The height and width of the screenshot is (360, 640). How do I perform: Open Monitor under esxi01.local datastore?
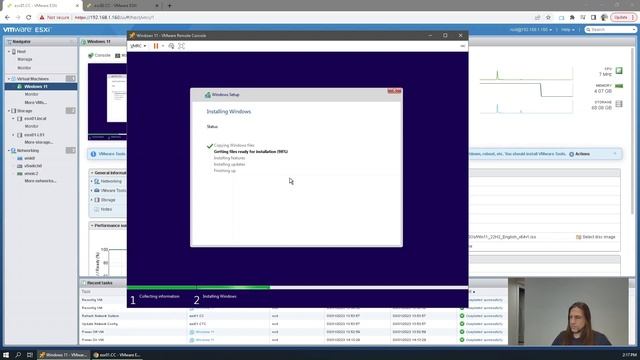pyautogui.click(x=31, y=127)
